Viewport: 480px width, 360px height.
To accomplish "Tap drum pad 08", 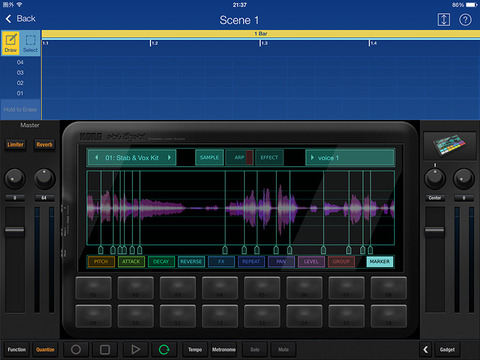I will (389, 288).
